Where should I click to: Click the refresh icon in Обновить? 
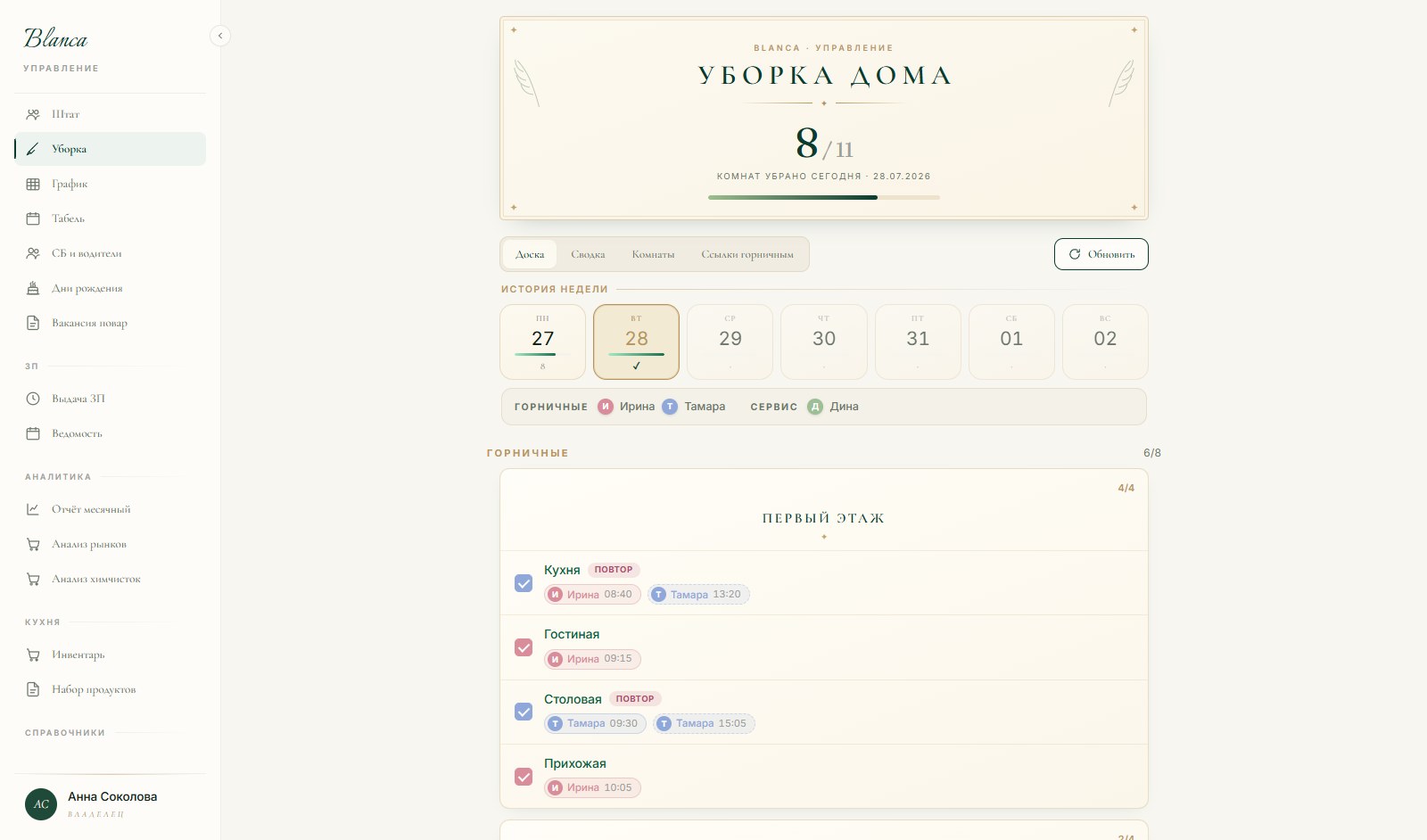point(1075,254)
